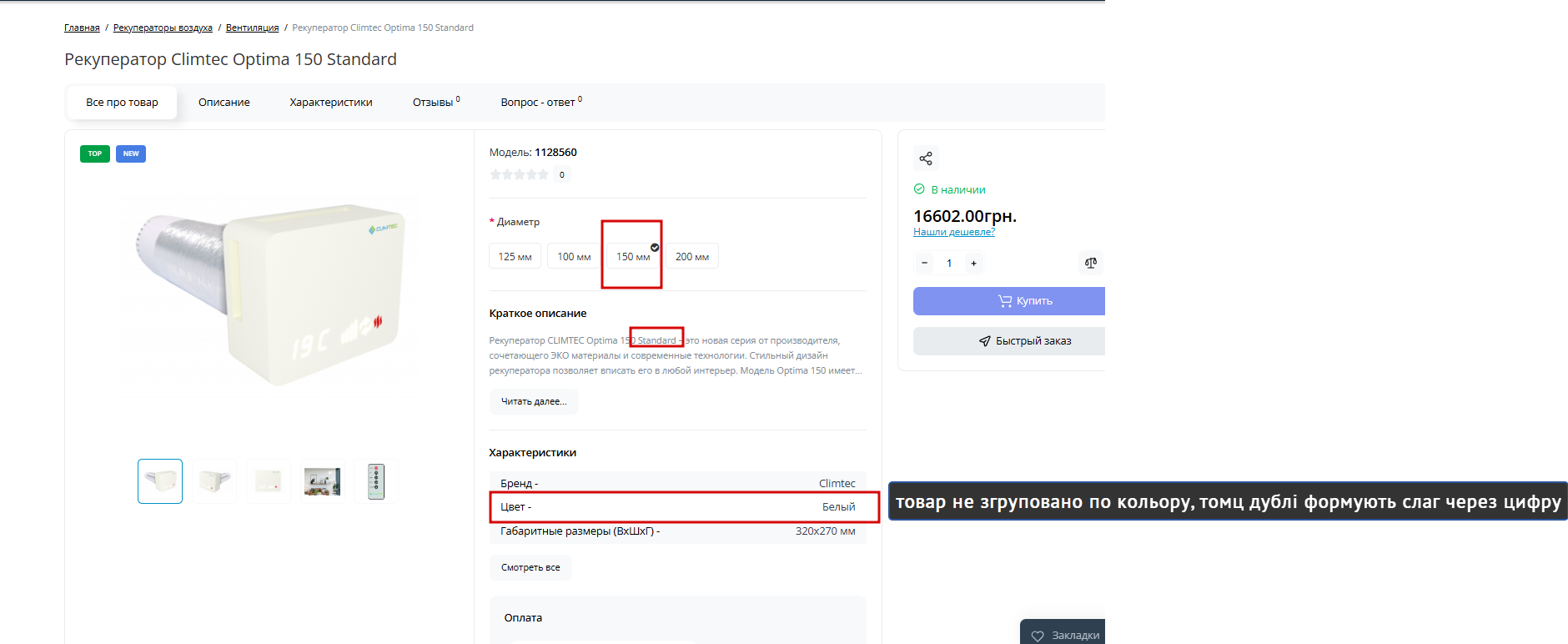Screen dimensions: 1568x644
Task: Open Вентиляция breadcrumb link
Action: 252,28
